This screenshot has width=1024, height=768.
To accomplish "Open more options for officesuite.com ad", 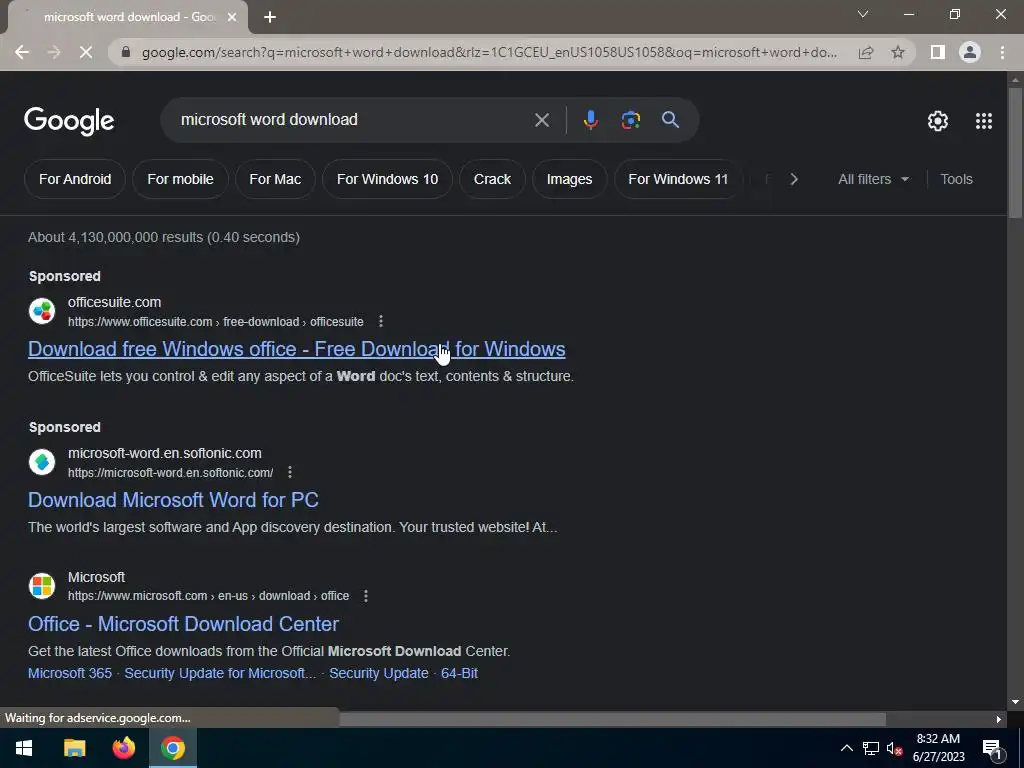I will coord(381,321).
